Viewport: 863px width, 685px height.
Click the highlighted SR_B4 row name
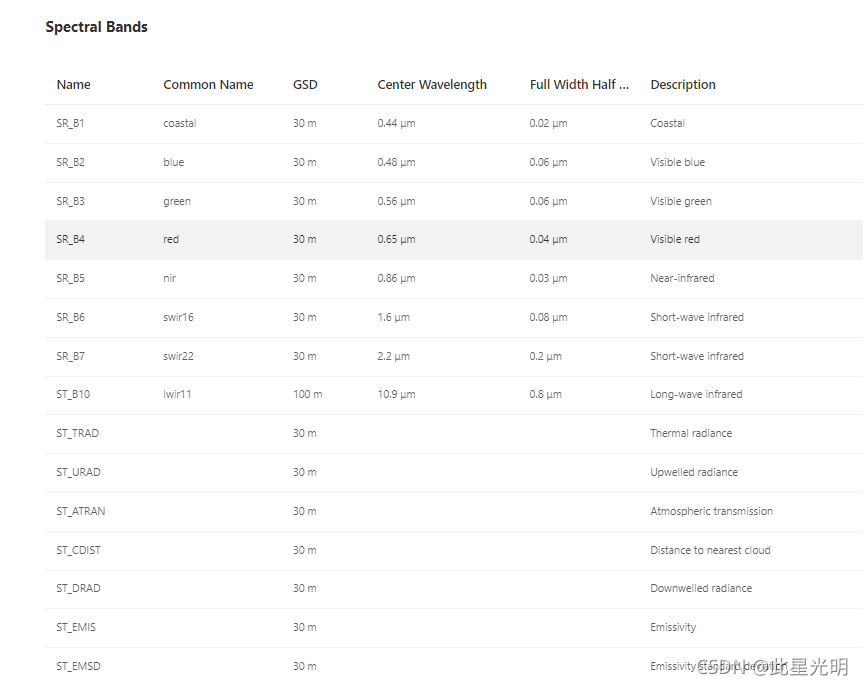click(70, 240)
